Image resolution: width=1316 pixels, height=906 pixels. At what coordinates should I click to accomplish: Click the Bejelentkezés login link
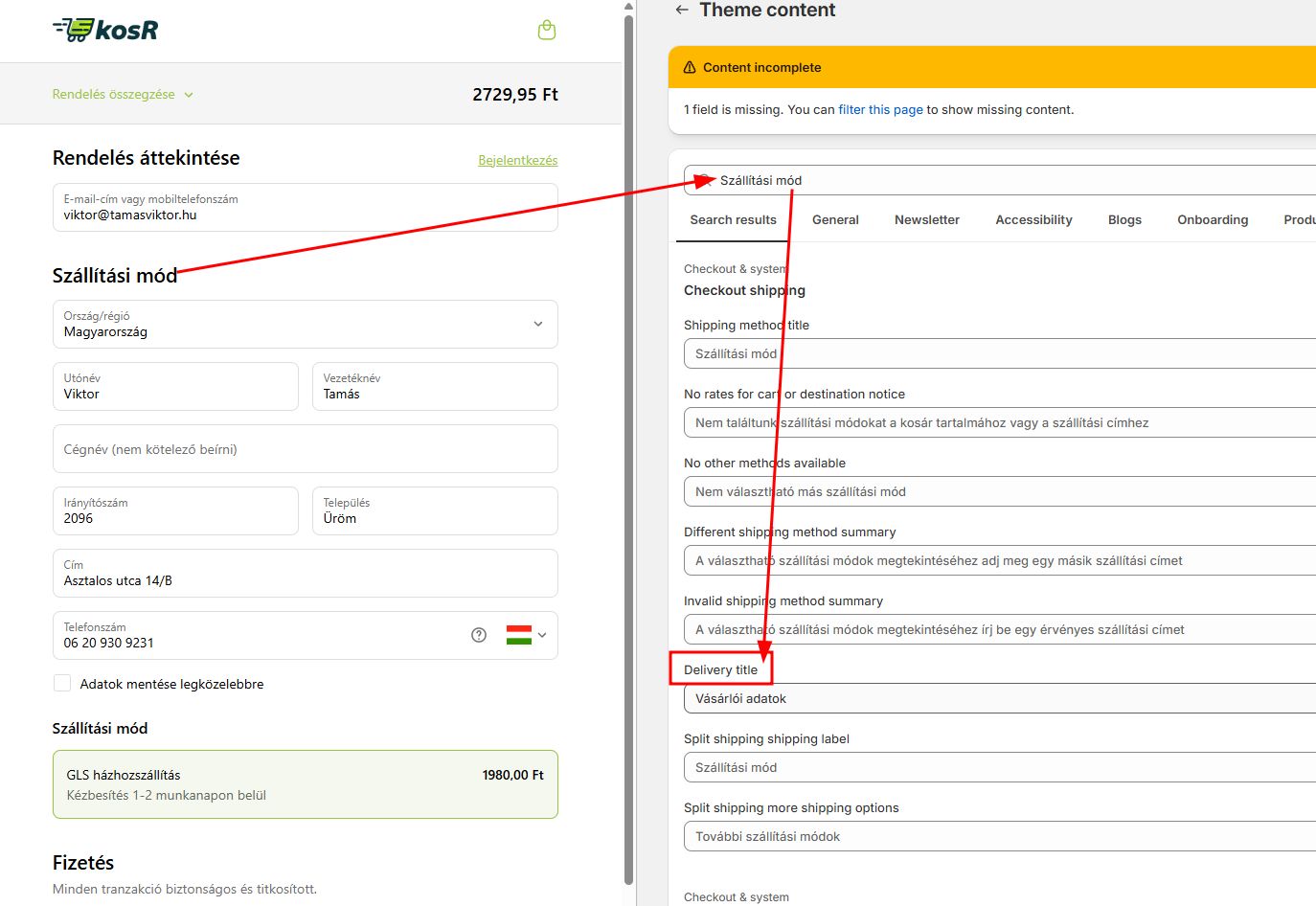pos(517,161)
